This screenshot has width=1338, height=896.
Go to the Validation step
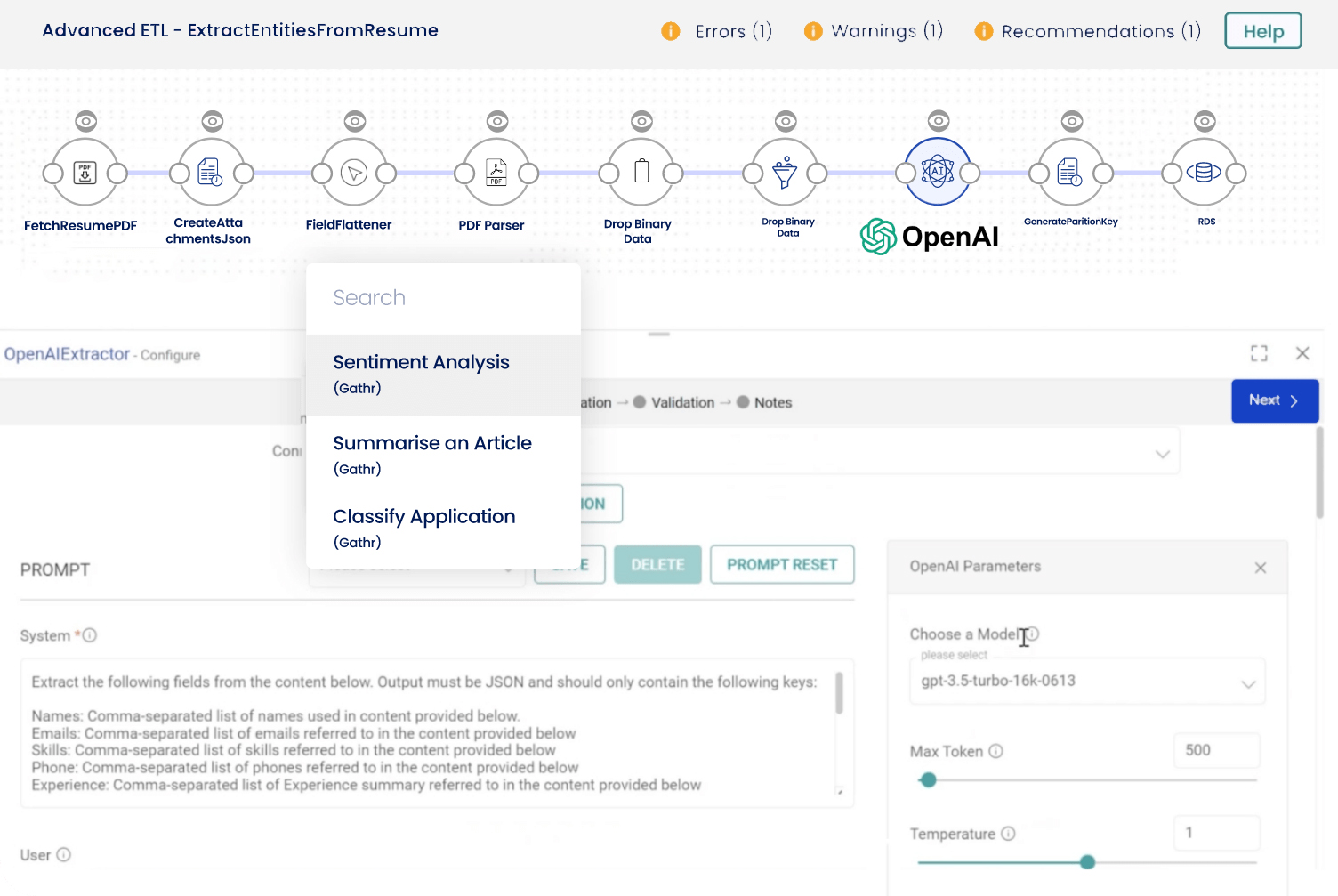[673, 402]
